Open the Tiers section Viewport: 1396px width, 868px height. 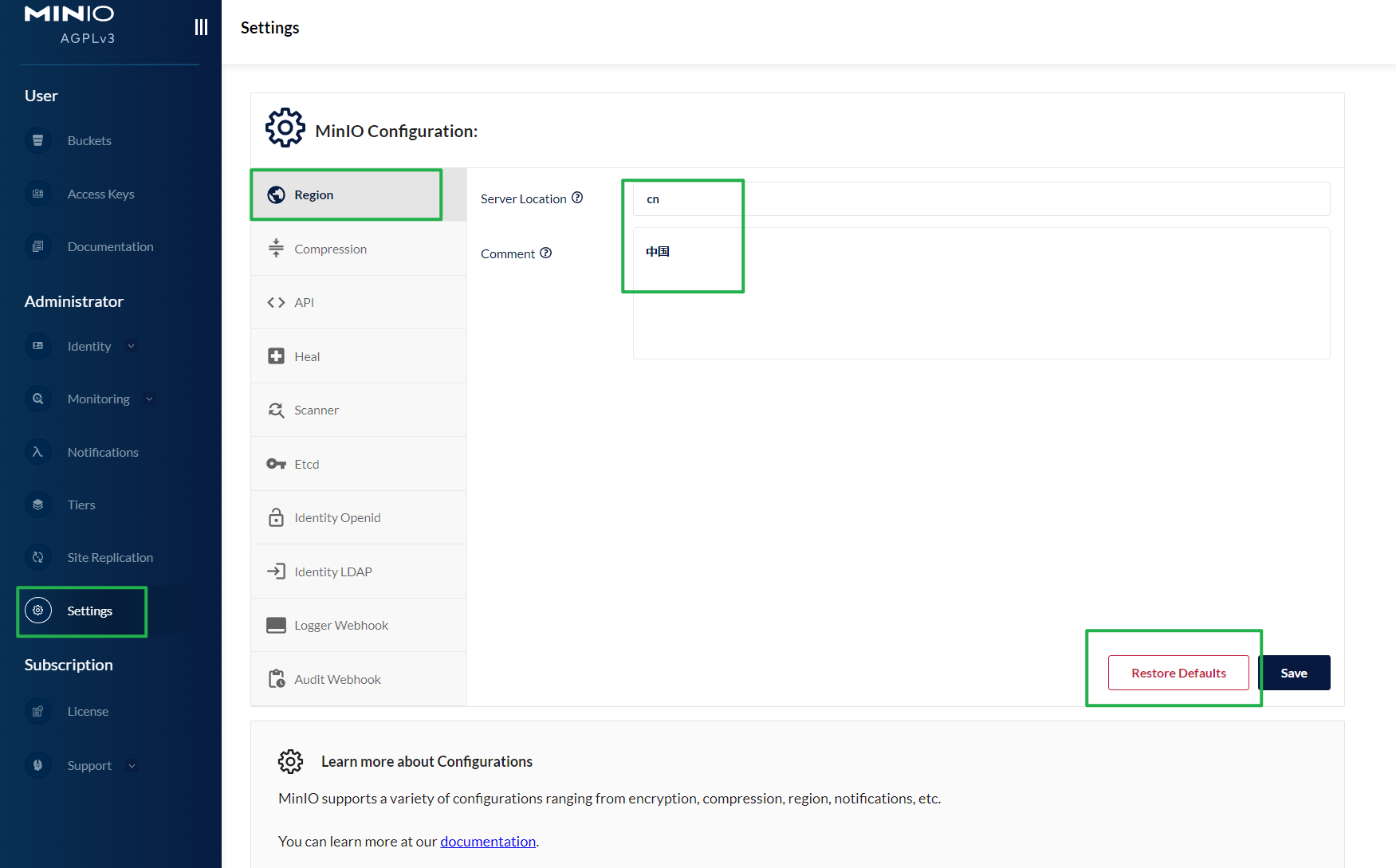tap(81, 505)
